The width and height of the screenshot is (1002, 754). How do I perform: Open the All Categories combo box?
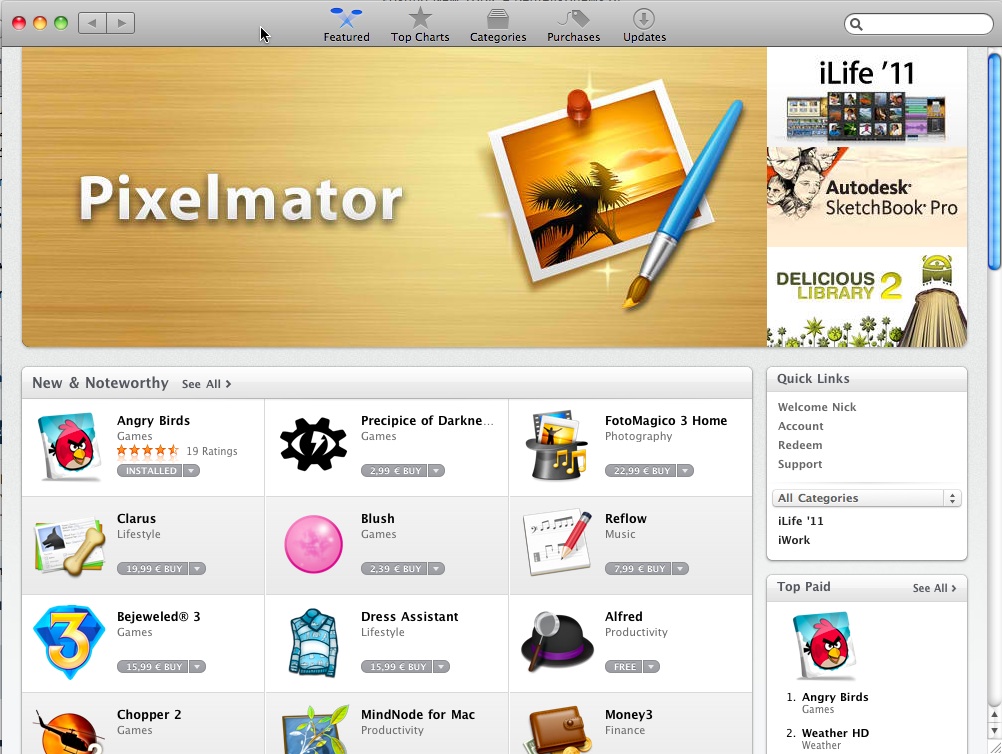click(x=866, y=498)
